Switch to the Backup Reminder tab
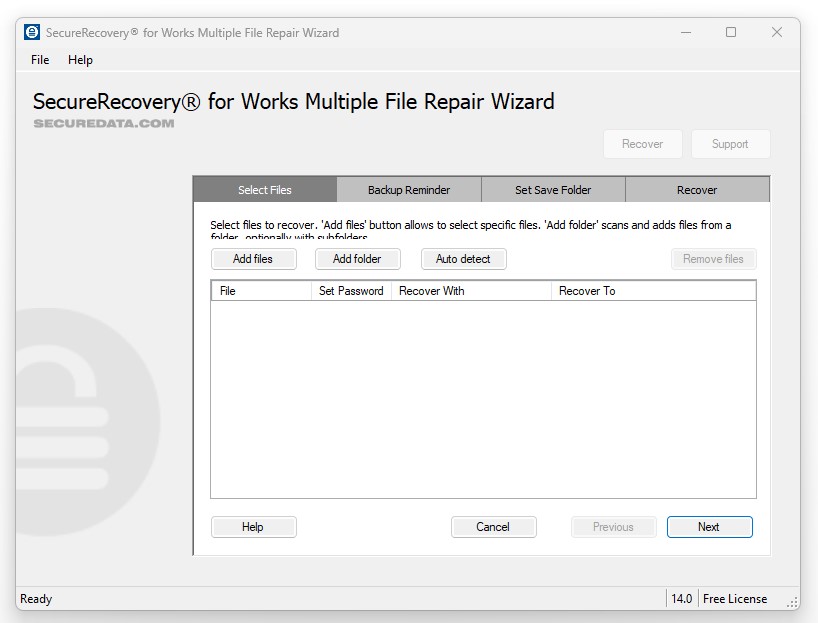The width and height of the screenshot is (818, 623). click(x=409, y=190)
